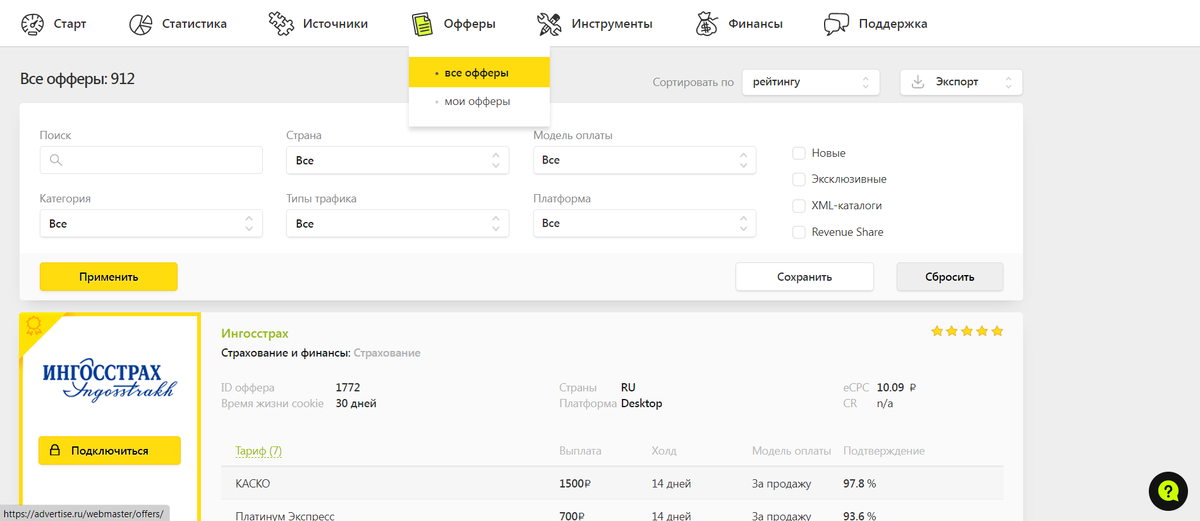Click the Выплата column header

pyautogui.click(x=580, y=451)
